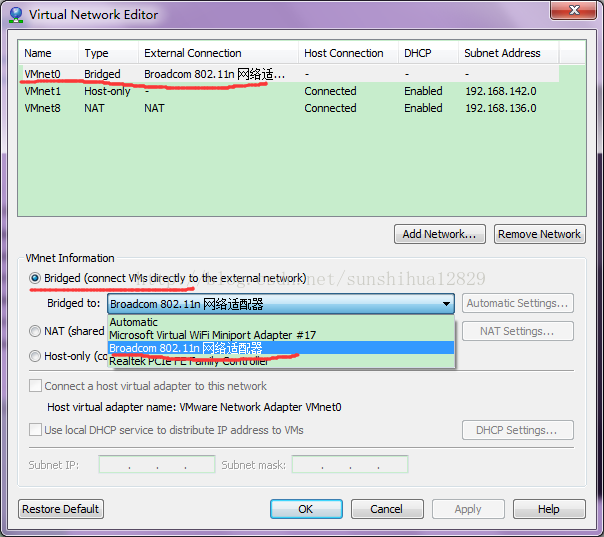604x537 pixels.
Task: Click Broadcom 802.11n external connection cell
Action: click(215, 74)
